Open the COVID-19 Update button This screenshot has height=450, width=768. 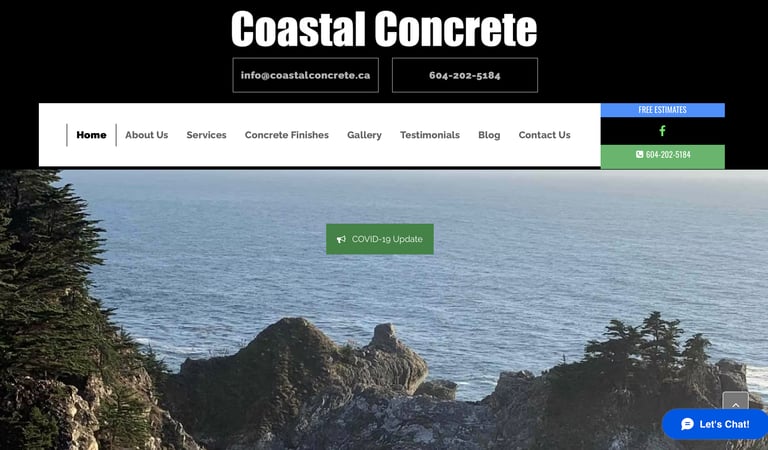pyautogui.click(x=380, y=239)
